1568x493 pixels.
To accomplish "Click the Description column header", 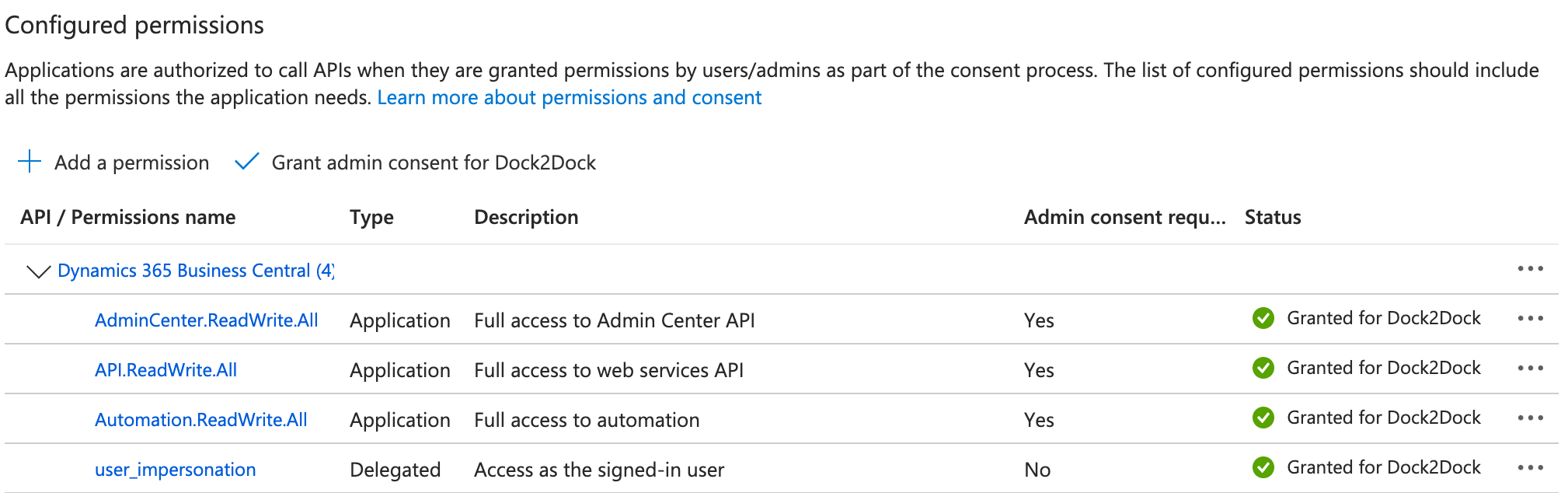I will tap(526, 217).
